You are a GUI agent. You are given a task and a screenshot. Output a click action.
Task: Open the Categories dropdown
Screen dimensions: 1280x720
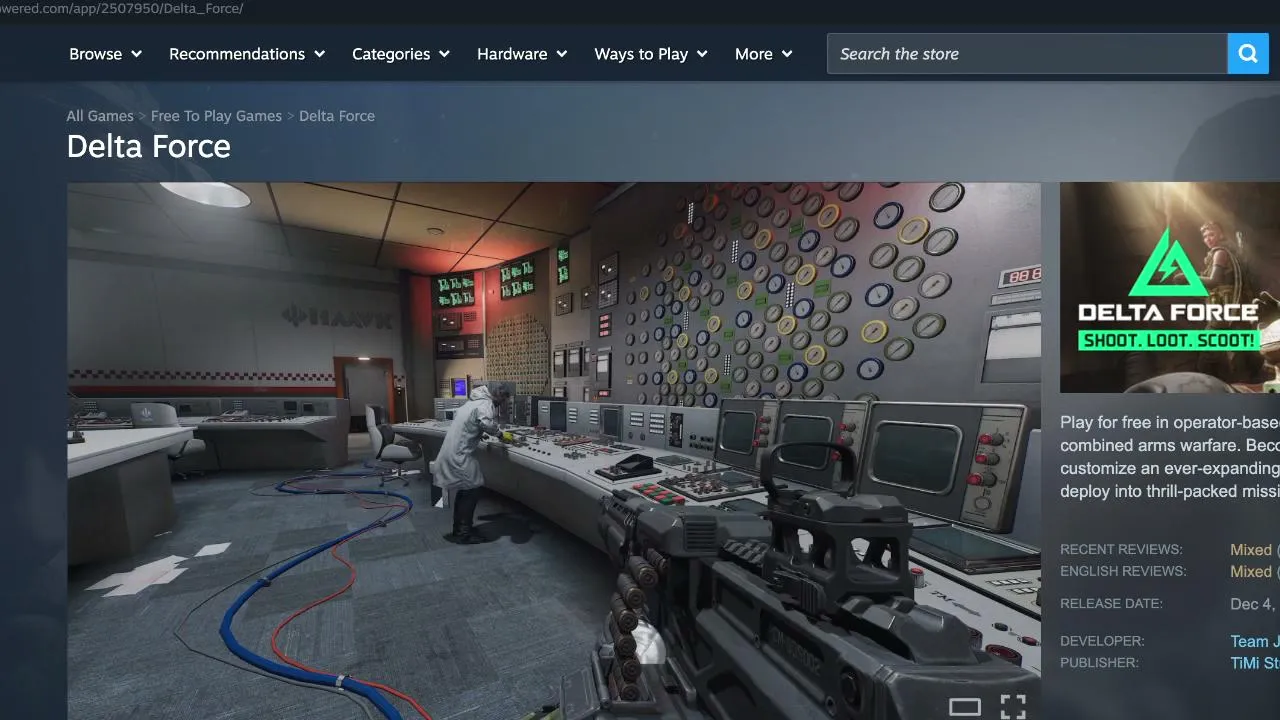tap(401, 54)
